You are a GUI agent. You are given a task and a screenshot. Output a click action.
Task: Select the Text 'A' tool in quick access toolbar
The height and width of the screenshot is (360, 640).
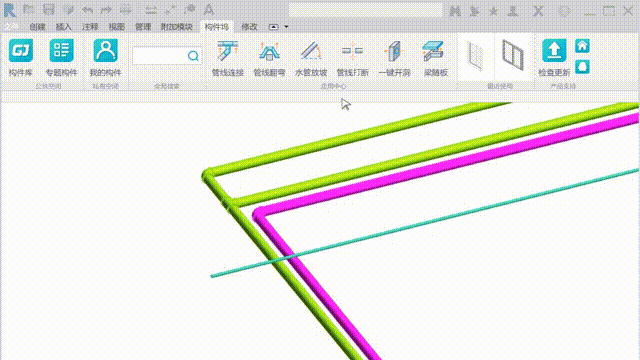coord(209,10)
